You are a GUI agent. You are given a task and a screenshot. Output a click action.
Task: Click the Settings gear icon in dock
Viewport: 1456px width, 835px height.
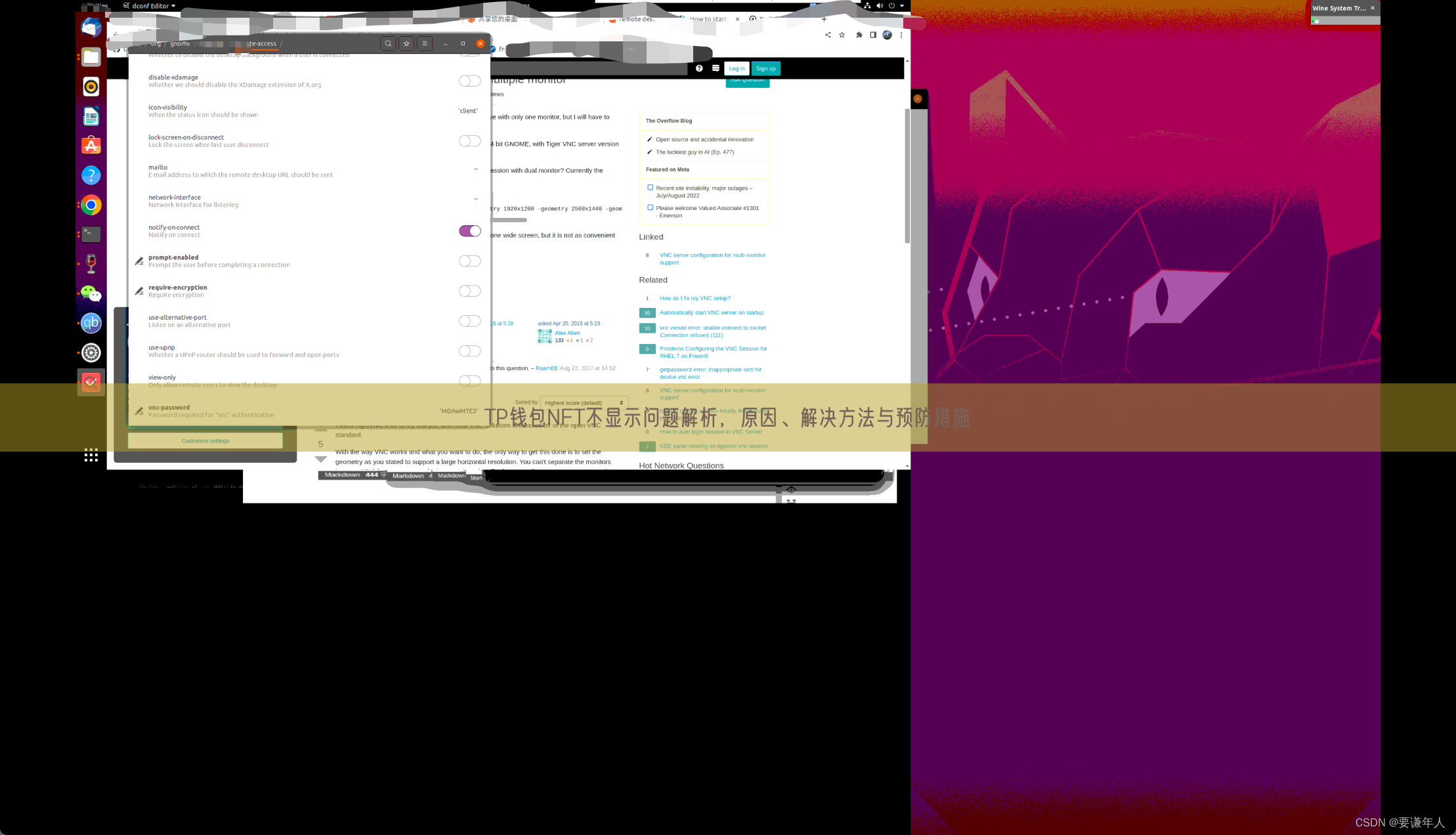[91, 352]
